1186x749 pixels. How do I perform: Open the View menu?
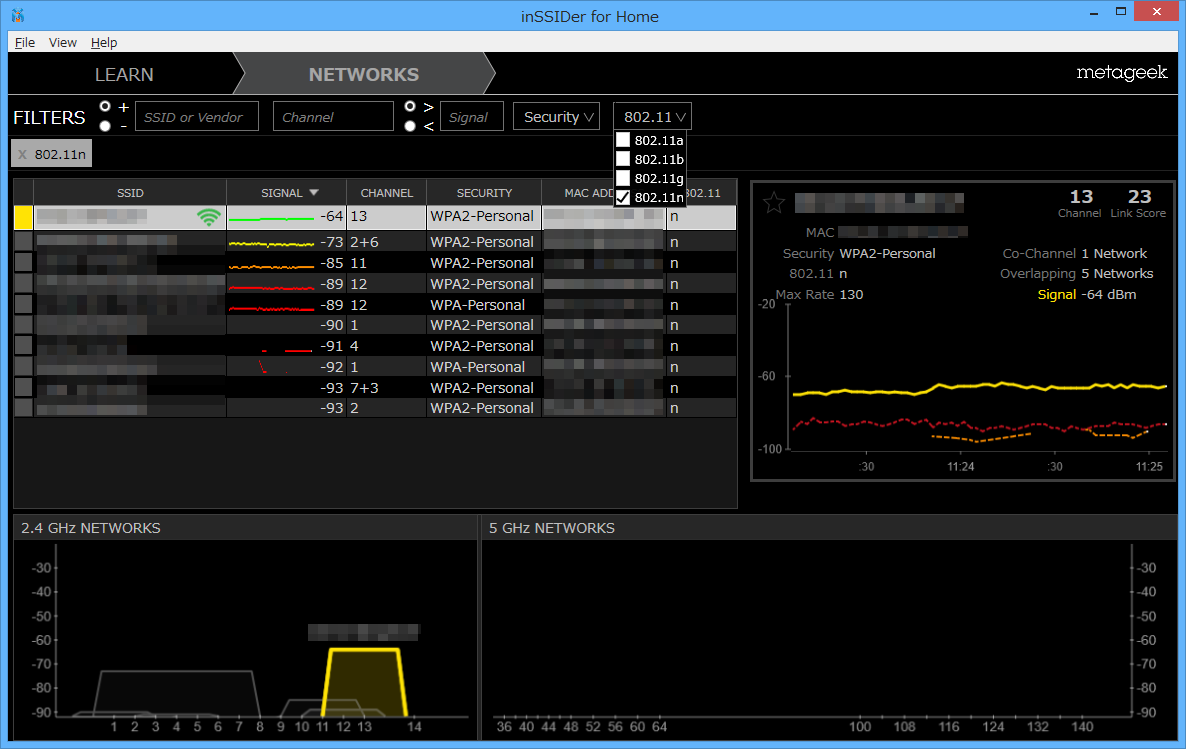(x=63, y=42)
